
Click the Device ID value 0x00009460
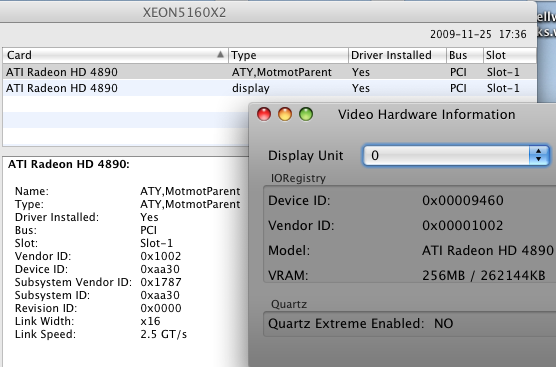point(462,201)
